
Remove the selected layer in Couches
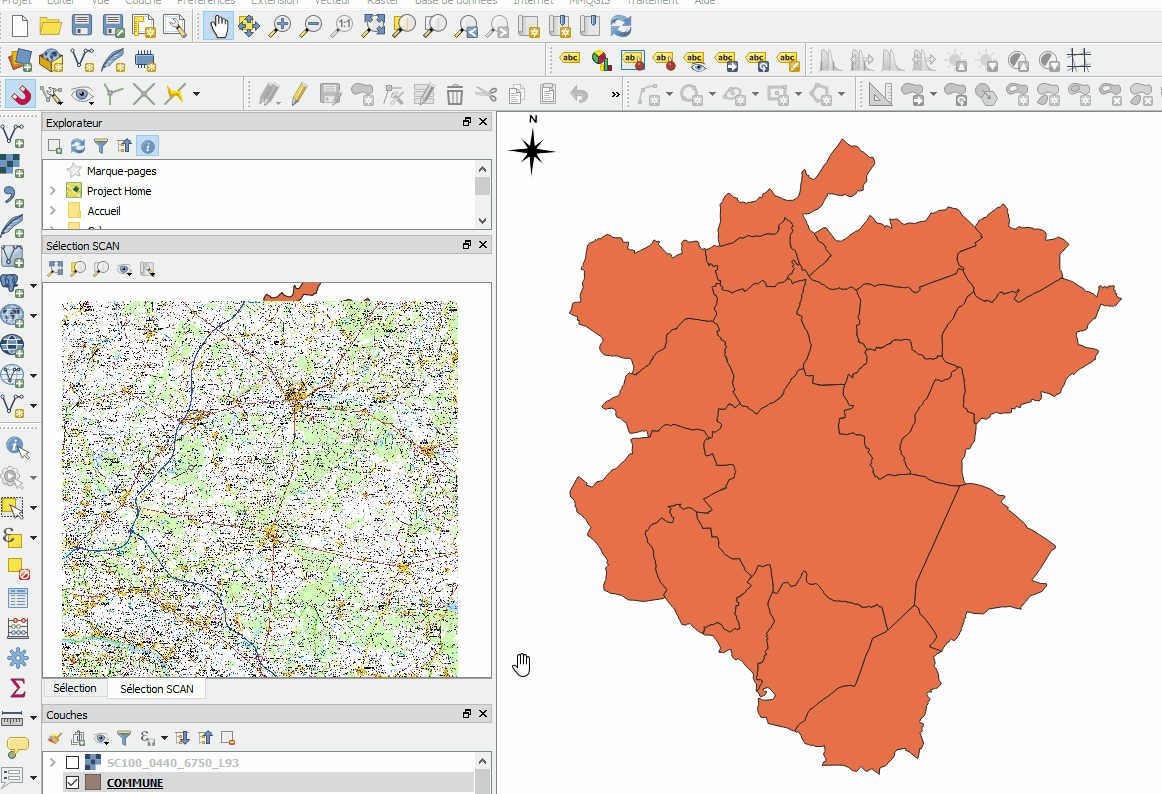[x=228, y=738]
